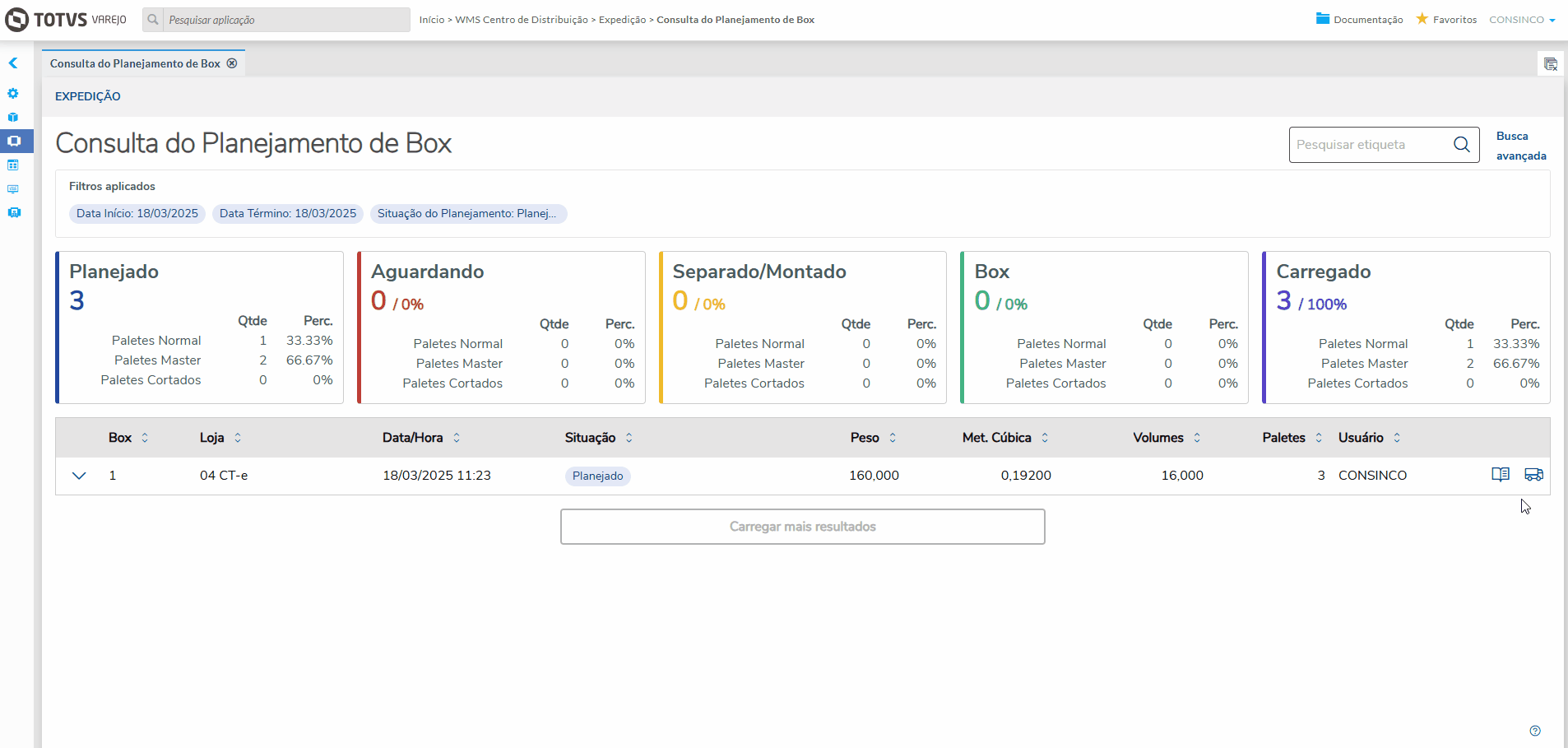Open the monitor chart module in sidebar

pos(13,189)
